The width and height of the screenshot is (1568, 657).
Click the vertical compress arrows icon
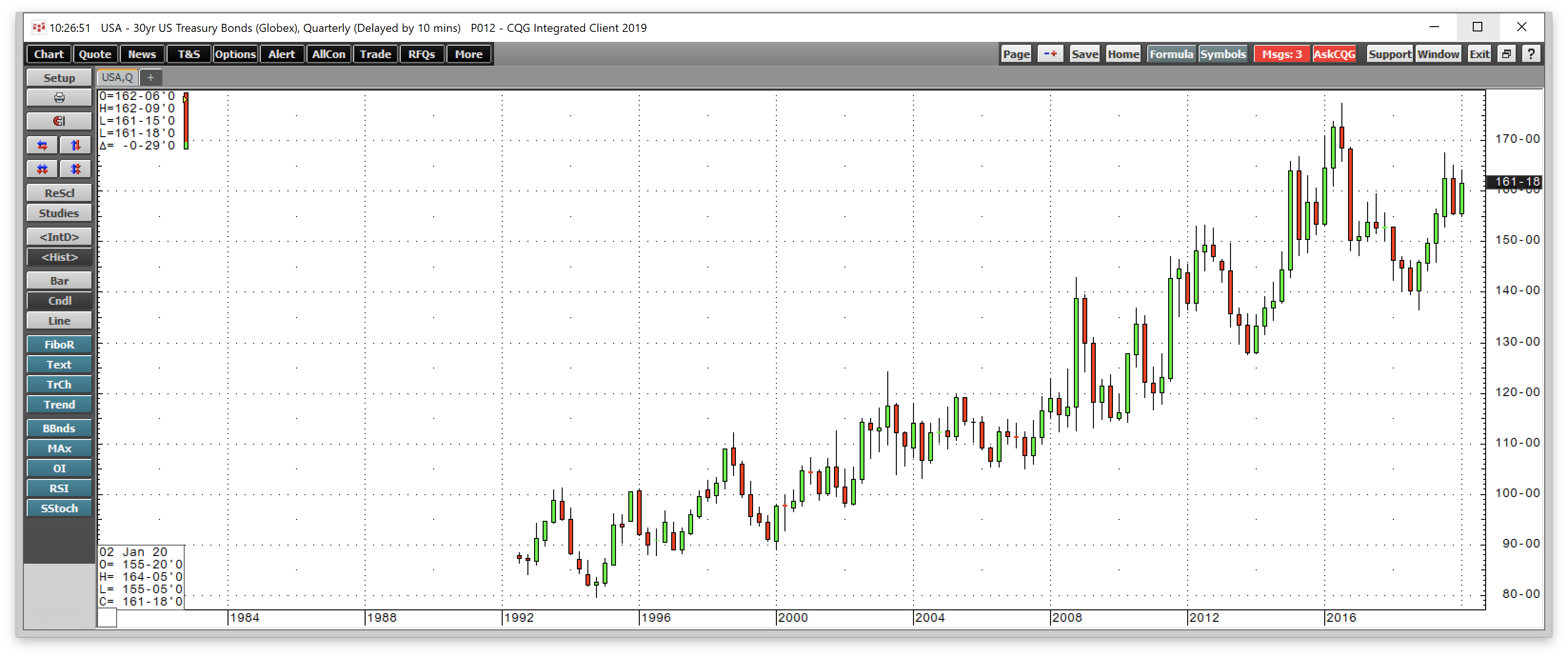(76, 169)
